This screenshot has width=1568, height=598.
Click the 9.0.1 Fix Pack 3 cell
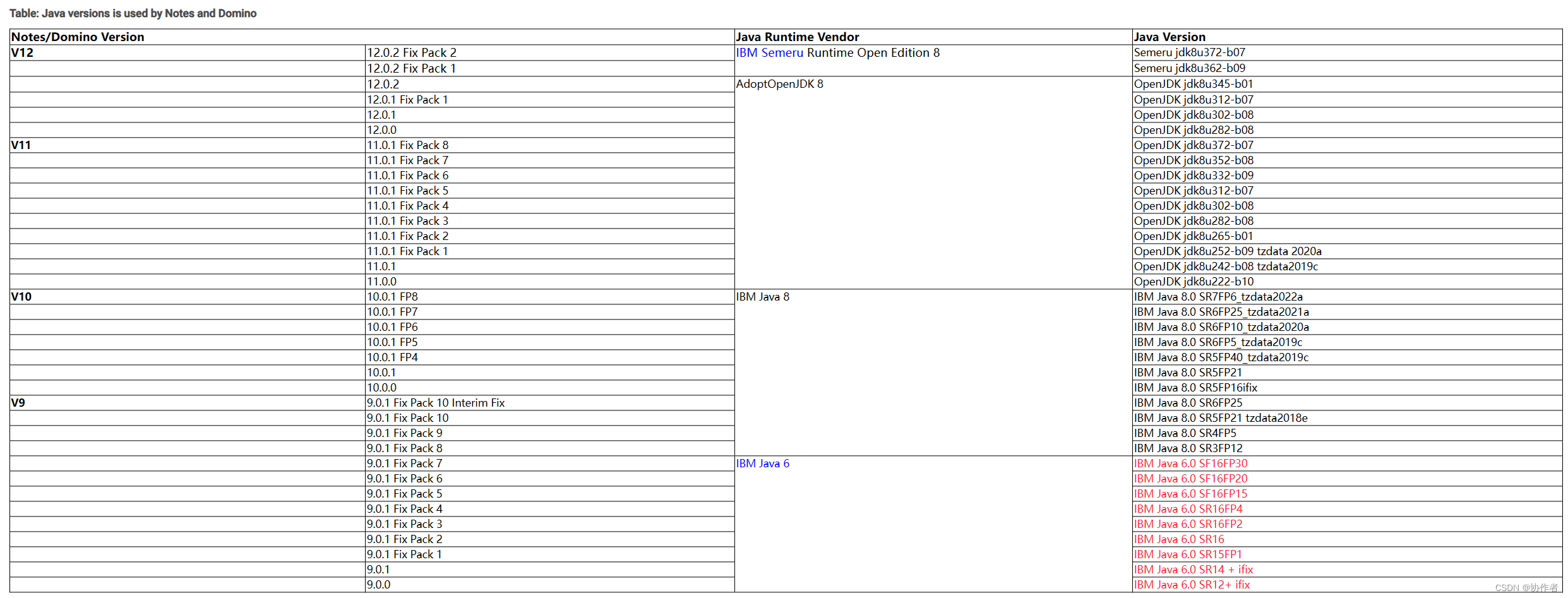click(550, 524)
